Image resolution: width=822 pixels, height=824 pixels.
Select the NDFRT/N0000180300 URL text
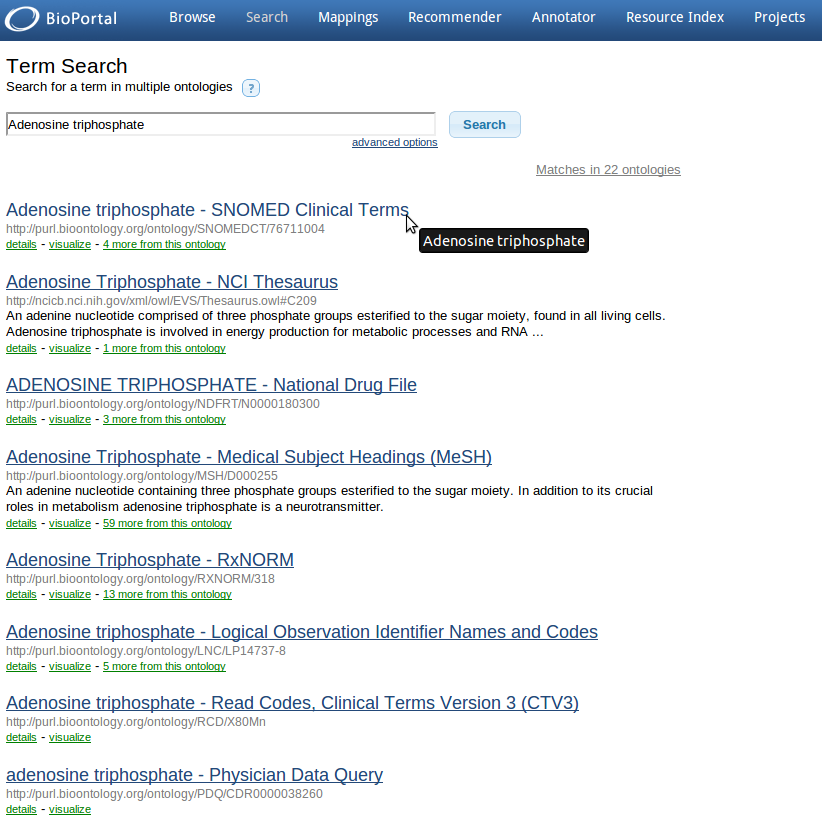coord(162,404)
